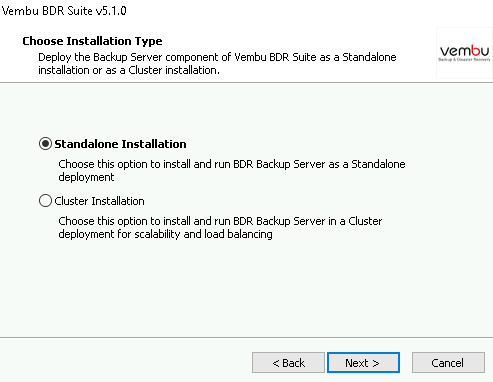Click the word 'deployment' under Standalone Installation
Screen dimensions: 493x382
[x=86, y=177]
